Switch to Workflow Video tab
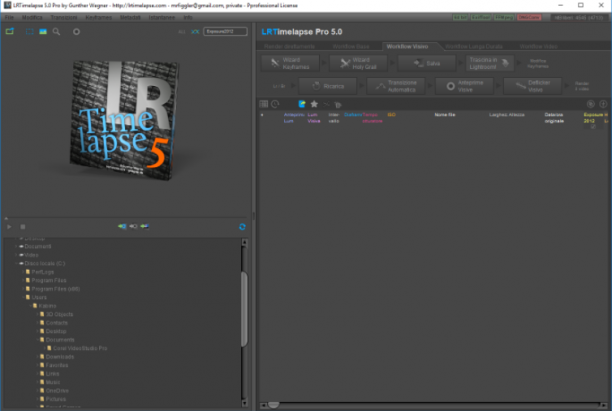This screenshot has height=411, width=612. pyautogui.click(x=538, y=46)
